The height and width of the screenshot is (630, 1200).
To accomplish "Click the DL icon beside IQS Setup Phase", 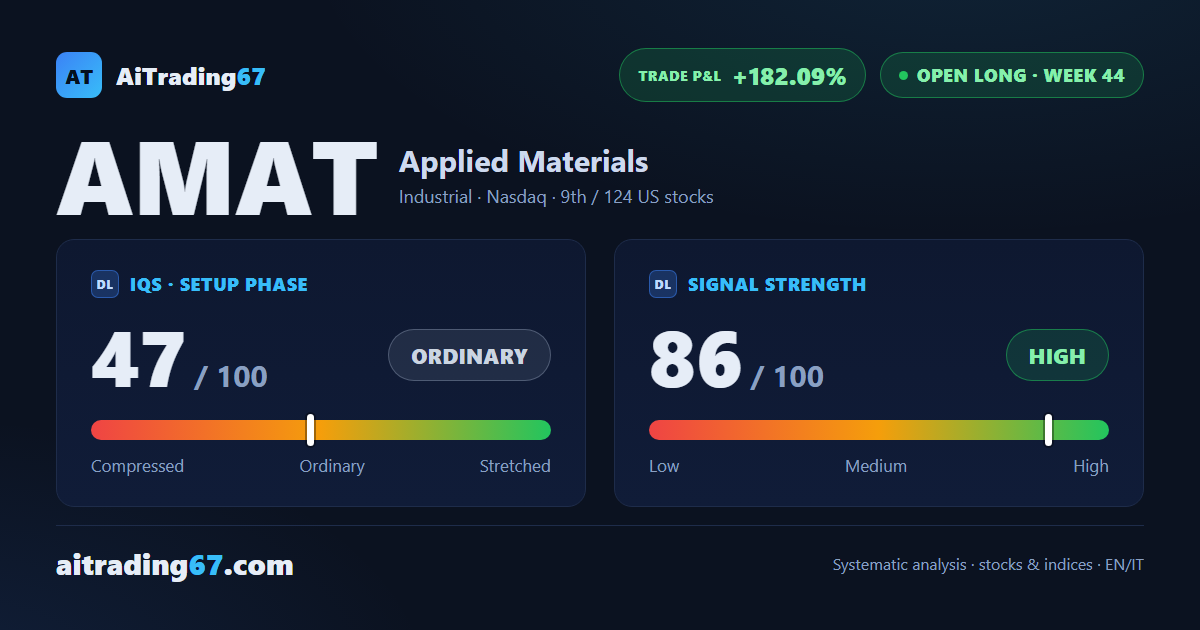I will [x=105, y=284].
